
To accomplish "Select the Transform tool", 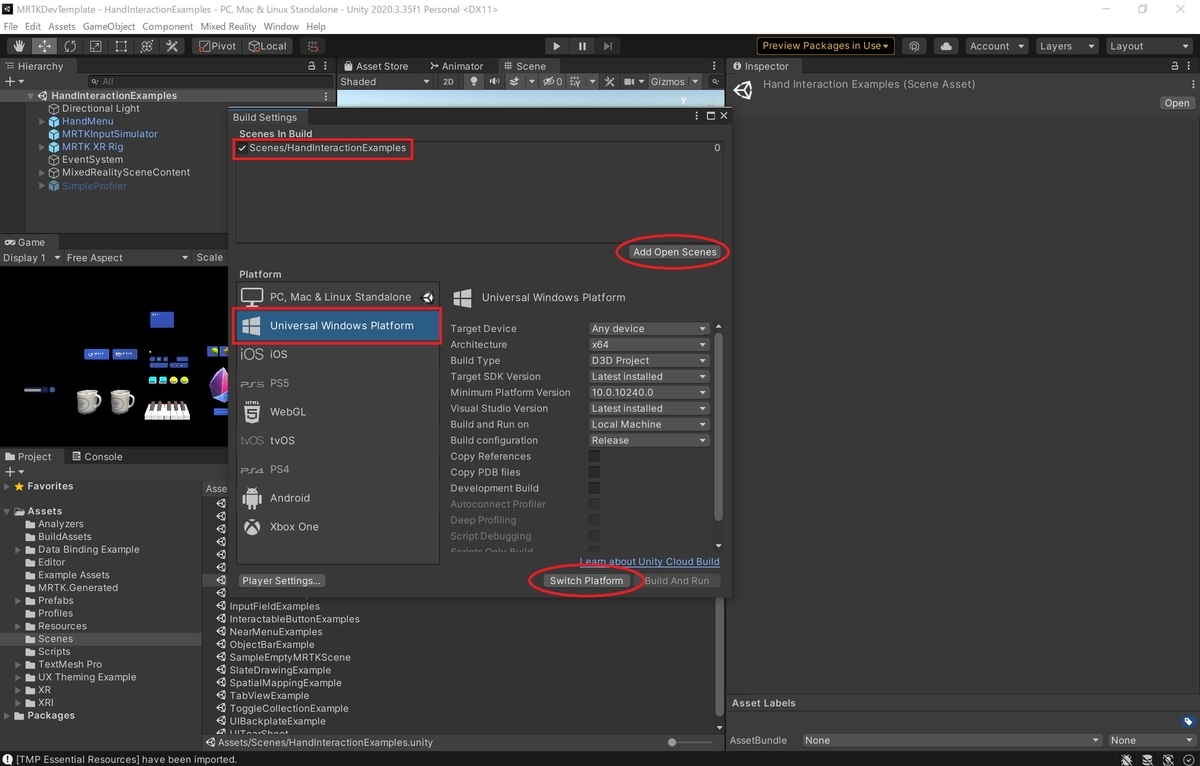I will click(x=146, y=46).
